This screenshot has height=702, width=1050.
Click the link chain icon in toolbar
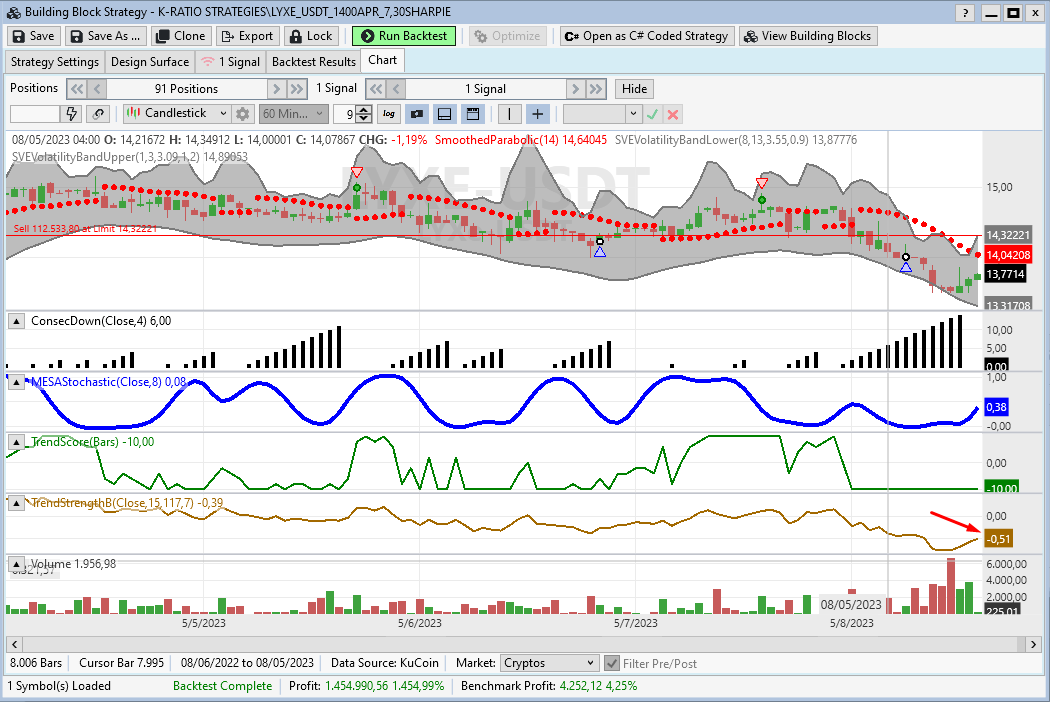98,114
